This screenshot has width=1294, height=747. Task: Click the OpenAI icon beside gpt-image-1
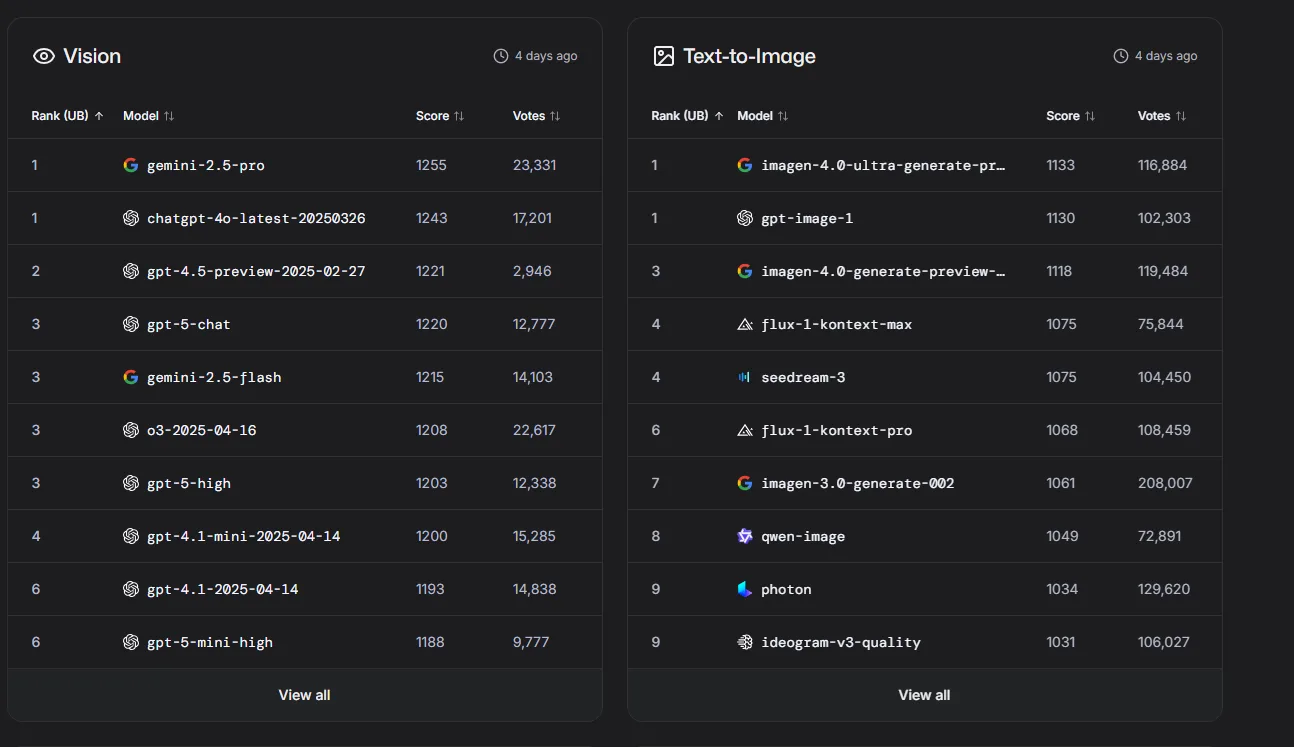(x=745, y=218)
